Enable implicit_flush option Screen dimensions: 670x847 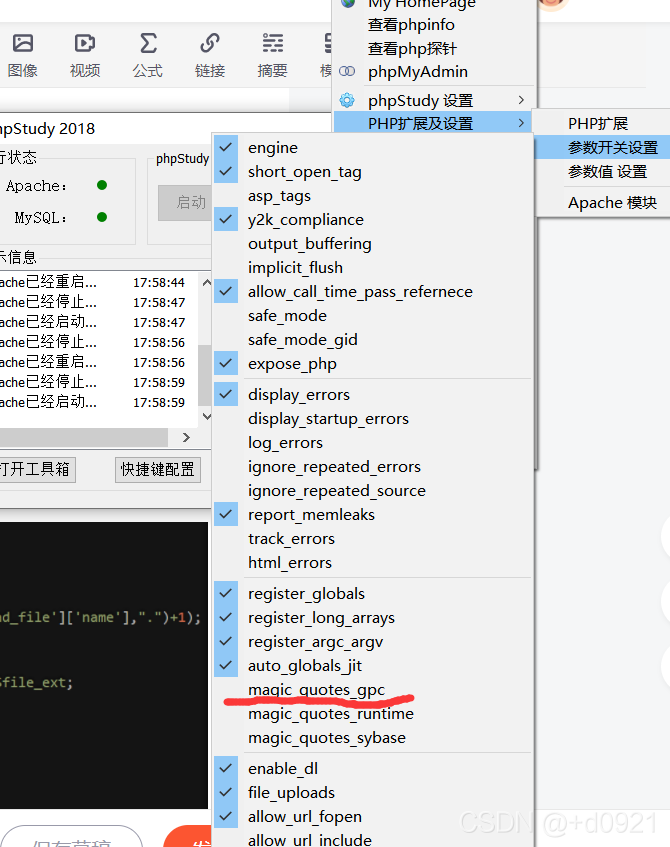point(373,267)
